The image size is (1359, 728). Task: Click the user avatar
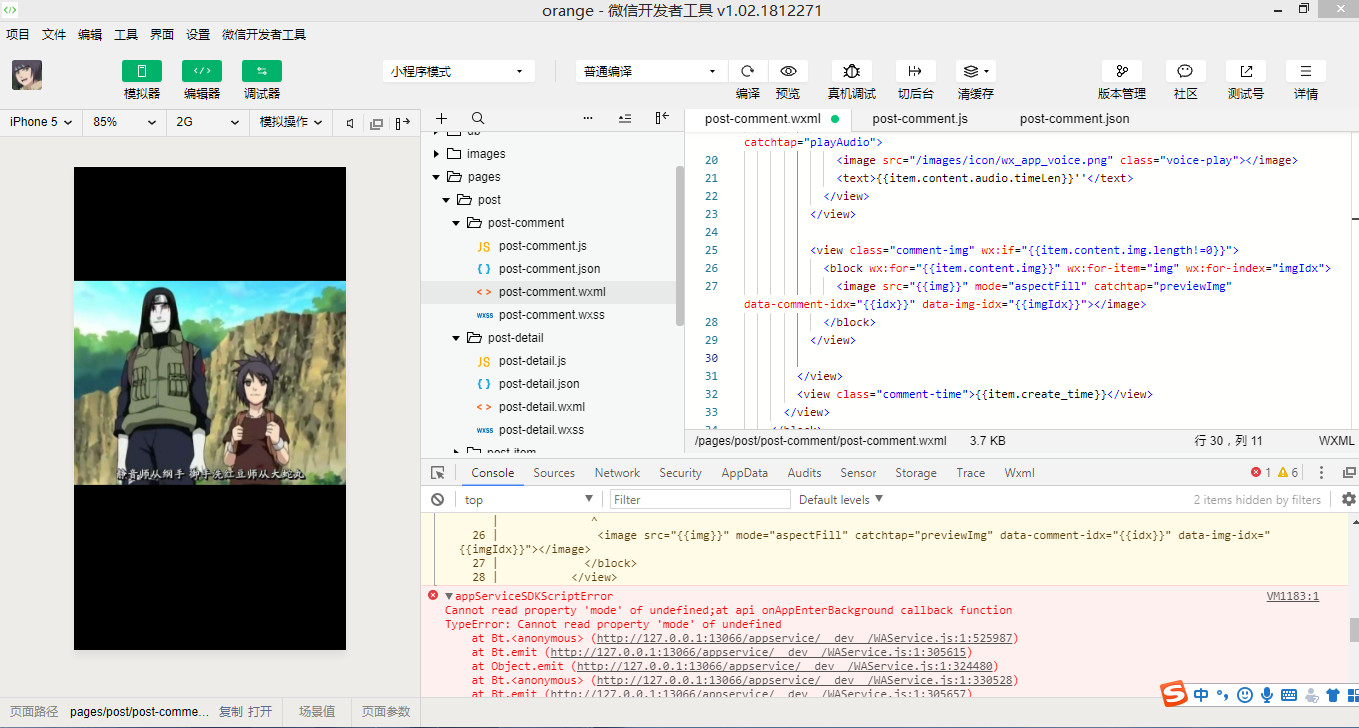pyautogui.click(x=26, y=76)
